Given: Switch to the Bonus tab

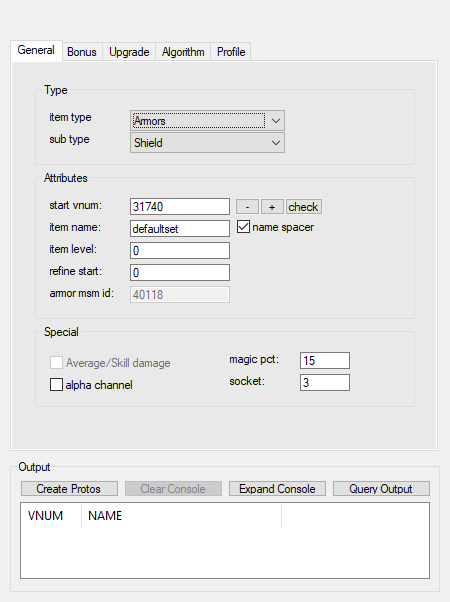Looking at the screenshot, I should pos(82,52).
